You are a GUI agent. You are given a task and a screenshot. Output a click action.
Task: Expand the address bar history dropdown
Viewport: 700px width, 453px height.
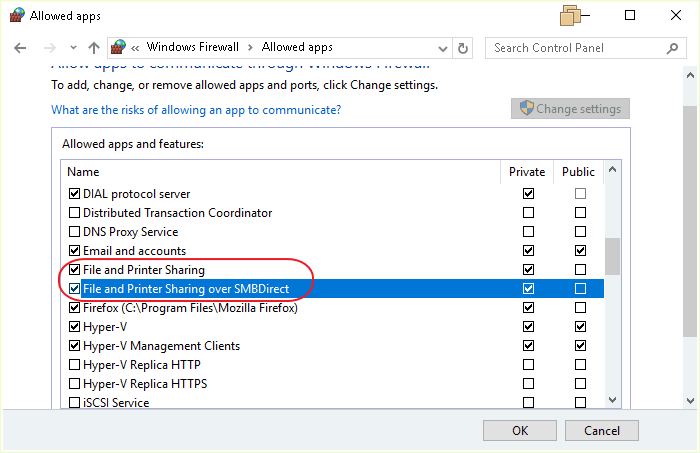[441, 48]
